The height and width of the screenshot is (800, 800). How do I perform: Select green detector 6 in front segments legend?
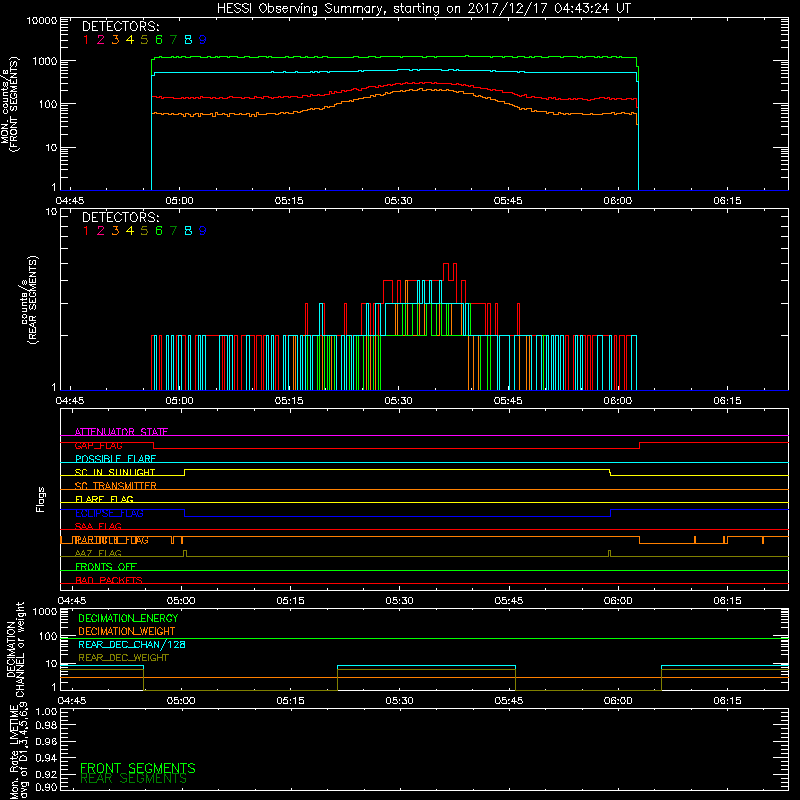tap(159, 40)
